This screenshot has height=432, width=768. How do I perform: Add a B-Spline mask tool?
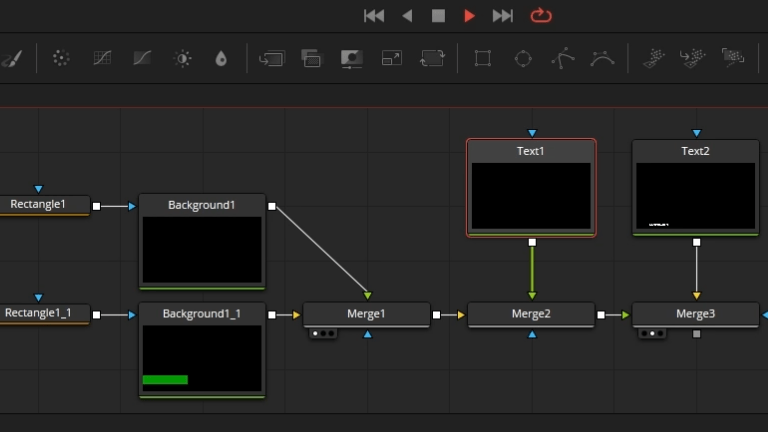[x=602, y=58]
